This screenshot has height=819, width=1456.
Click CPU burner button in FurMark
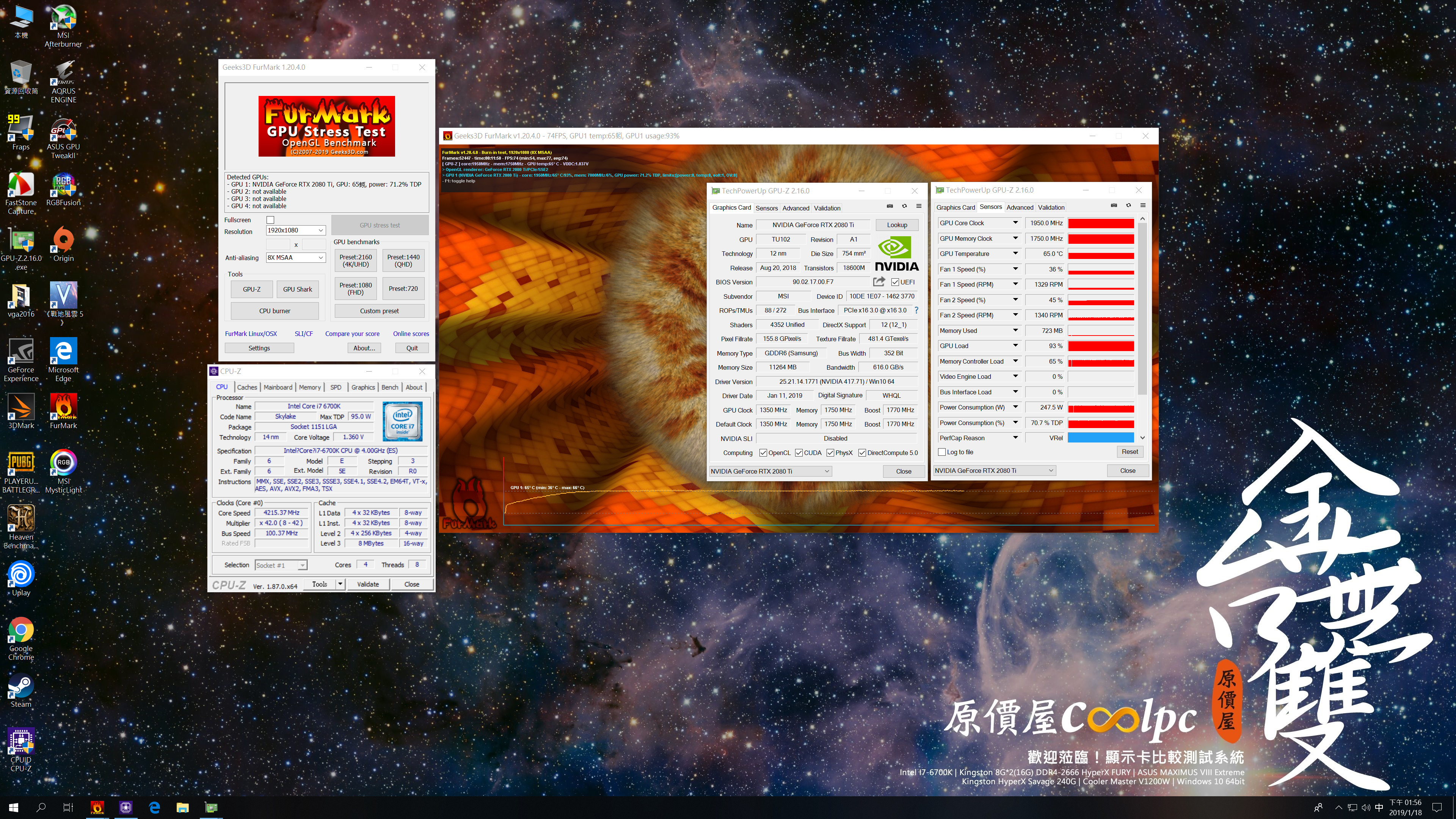pyautogui.click(x=275, y=311)
